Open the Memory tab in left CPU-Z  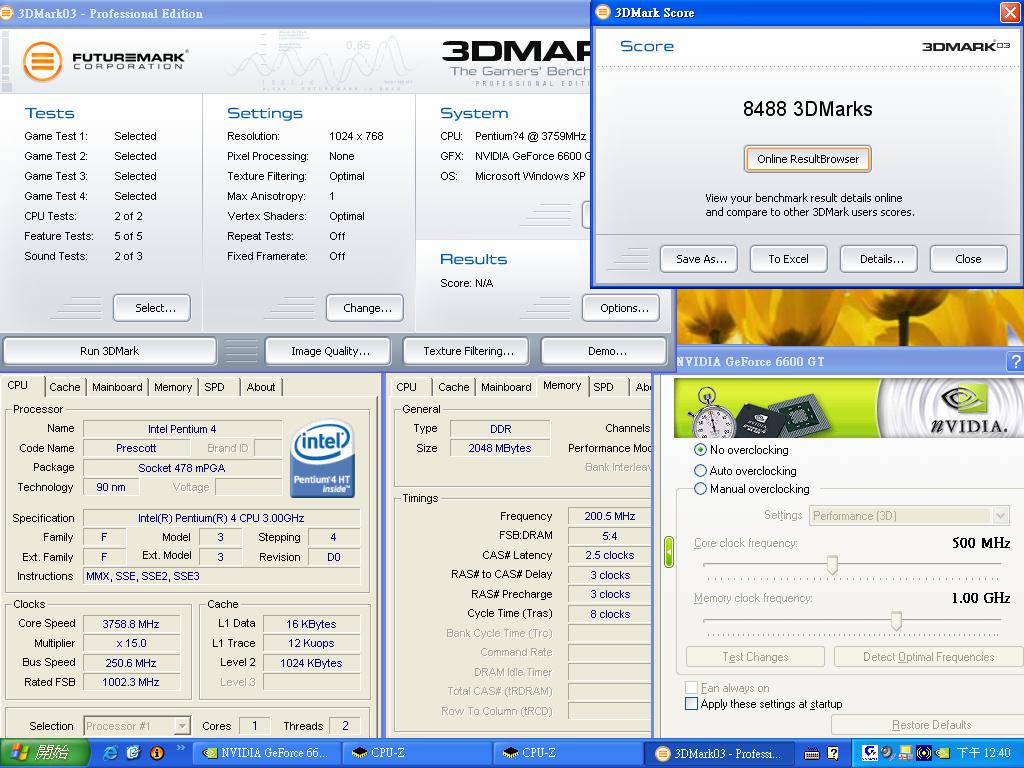173,387
